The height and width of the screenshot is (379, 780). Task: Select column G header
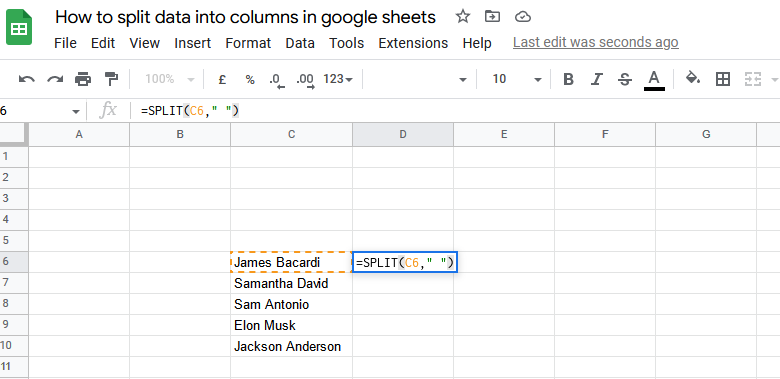706,134
